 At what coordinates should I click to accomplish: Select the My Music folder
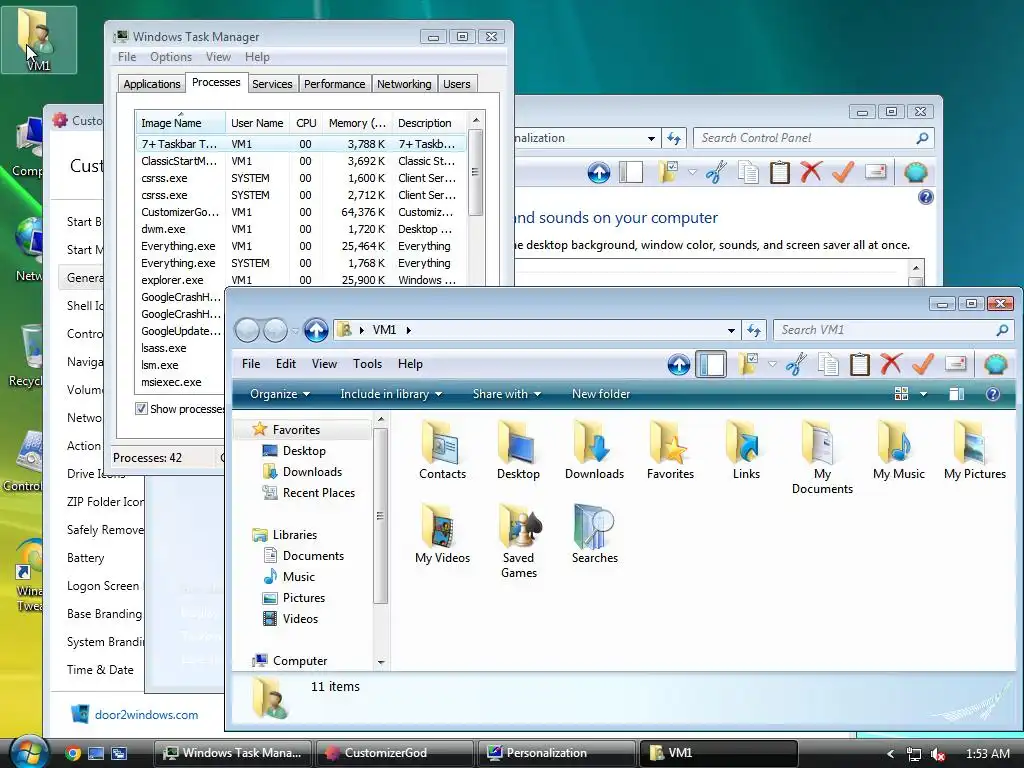(899, 451)
